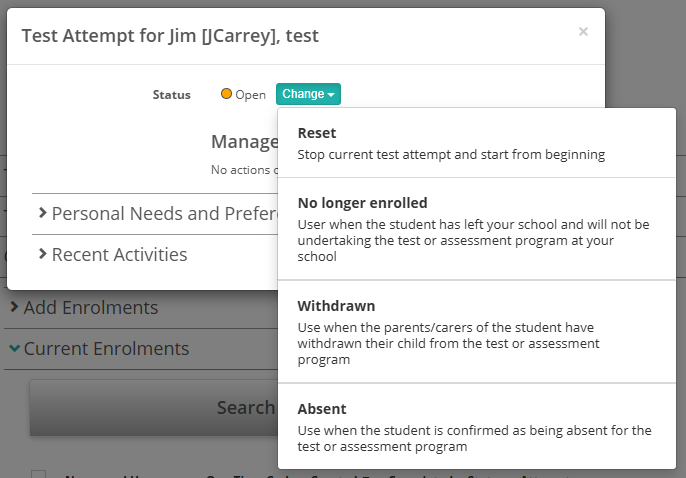
Task: Tick the checkbox in the table header
Action: (x=39, y=475)
